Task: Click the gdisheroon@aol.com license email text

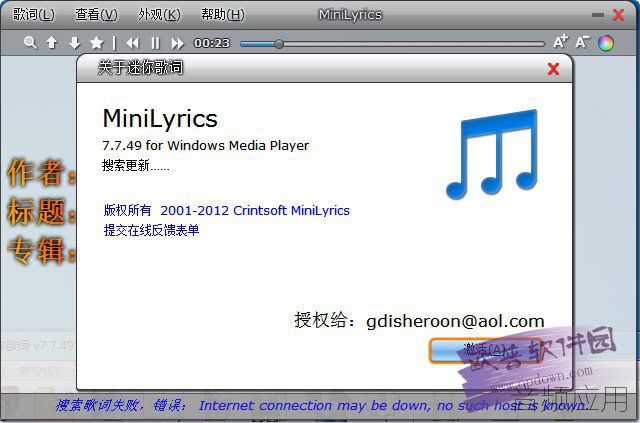Action: tap(456, 321)
